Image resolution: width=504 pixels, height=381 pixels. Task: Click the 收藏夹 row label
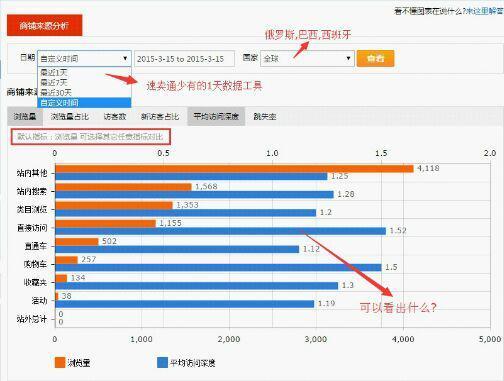tap(36, 282)
